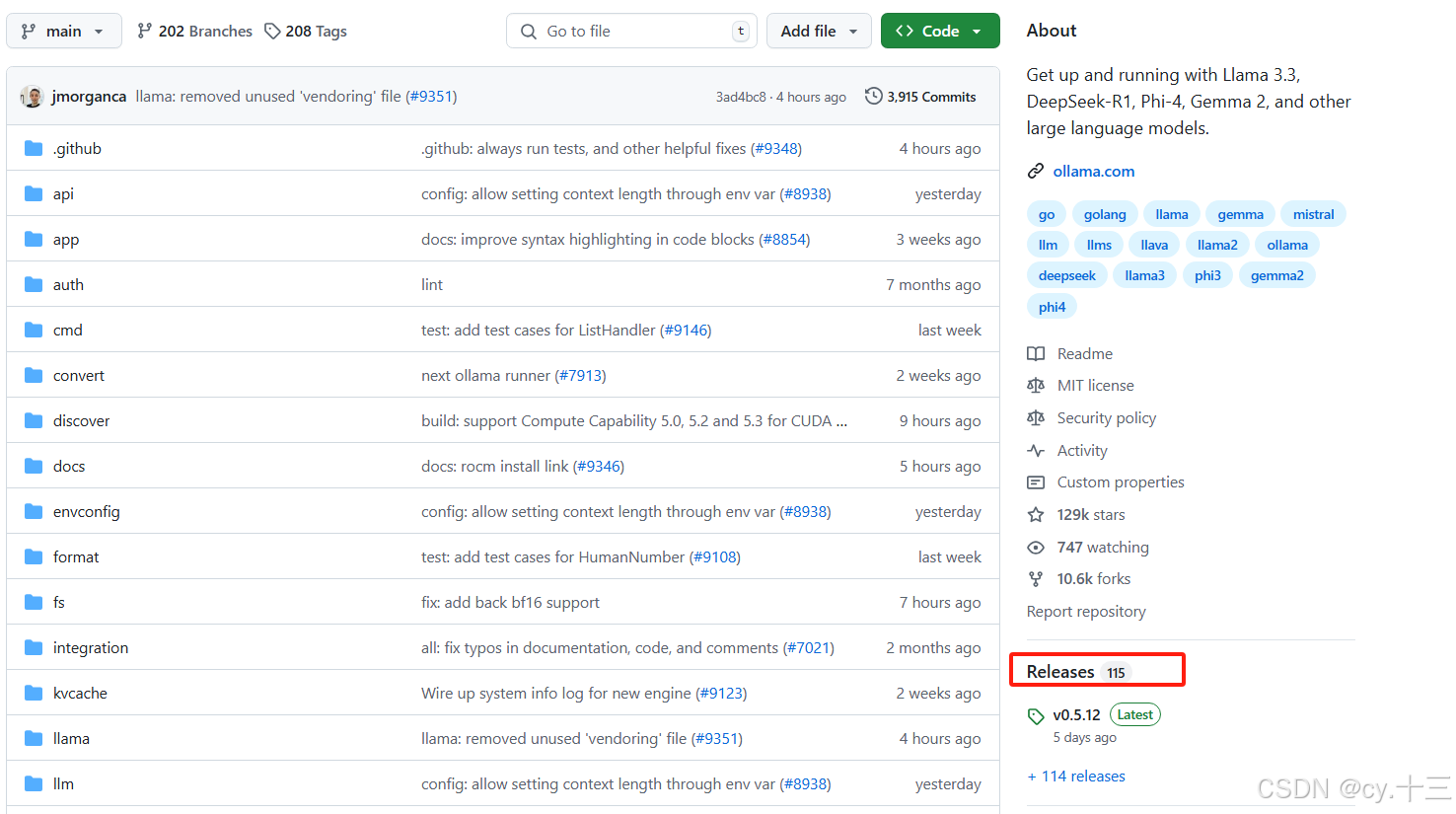1456x814 pixels.
Task: Expand the Add file dropdown
Action: click(819, 31)
